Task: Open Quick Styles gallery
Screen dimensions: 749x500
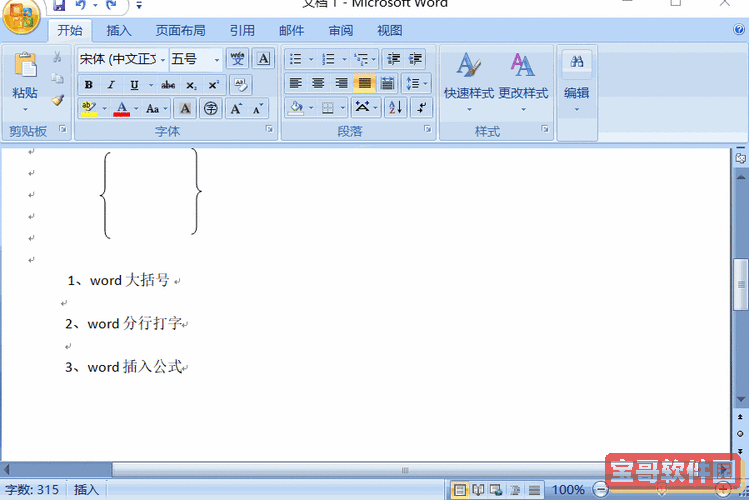Action: 469,81
